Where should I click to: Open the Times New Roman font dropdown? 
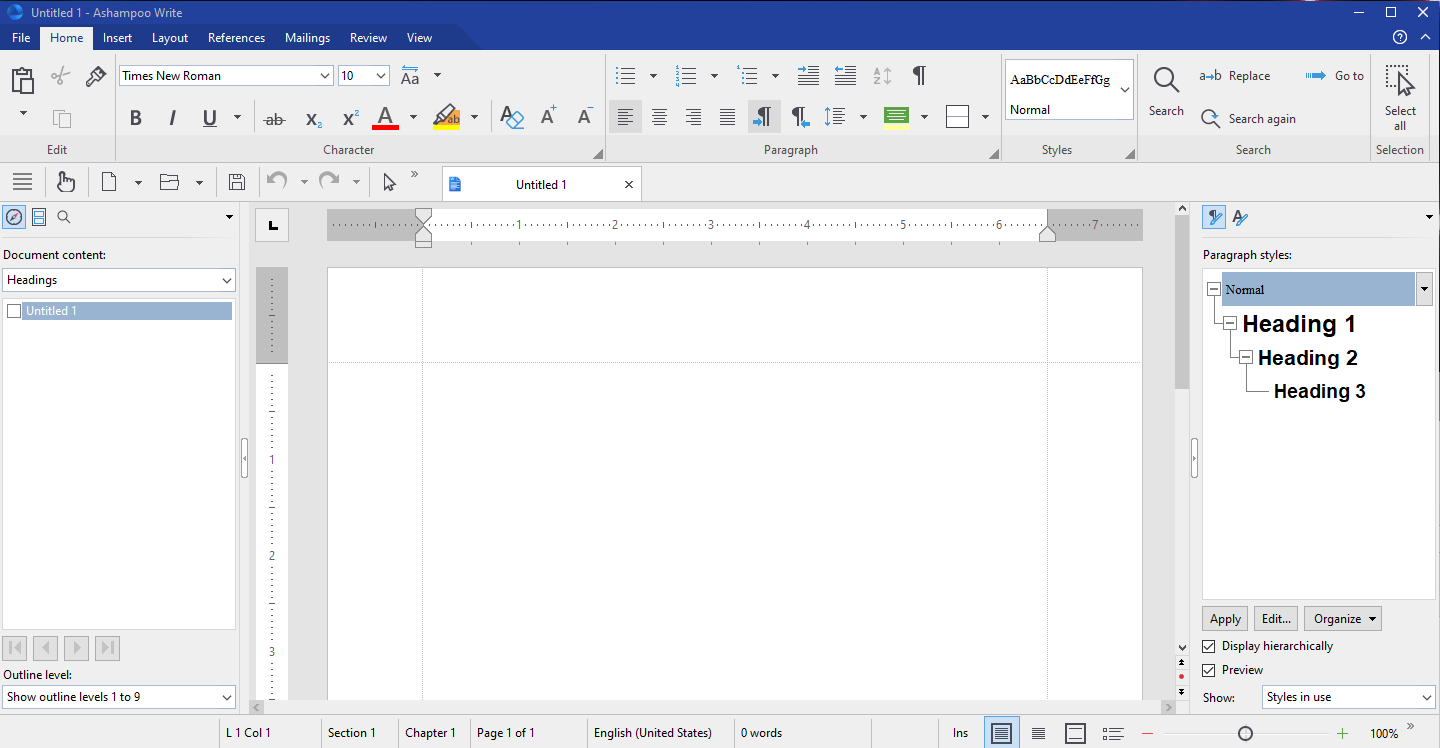pyautogui.click(x=325, y=76)
